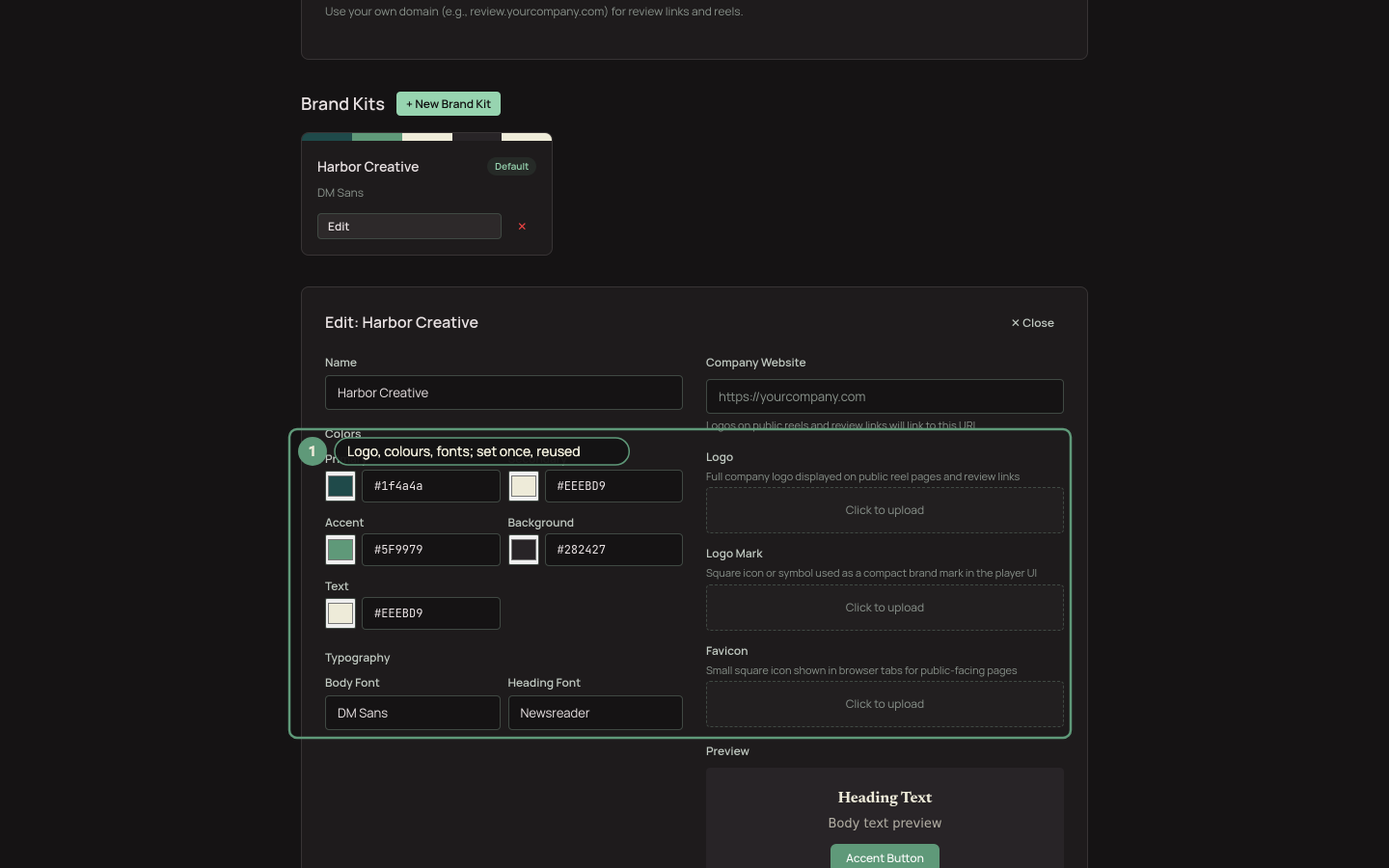The width and height of the screenshot is (1389, 868).
Task: Upload a Logo via Click to upload
Action: (885, 510)
